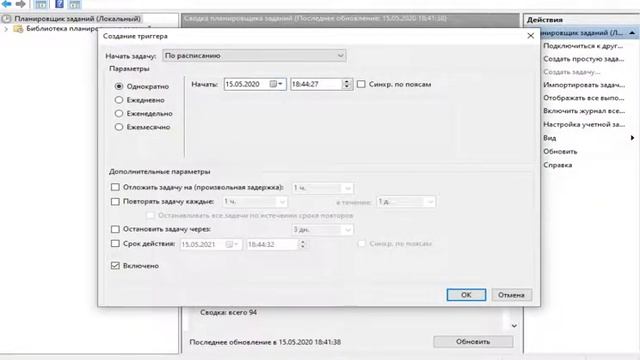This screenshot has width=640, height=360.
Task: Open the в течение duration dropdown
Action: (x=406, y=202)
